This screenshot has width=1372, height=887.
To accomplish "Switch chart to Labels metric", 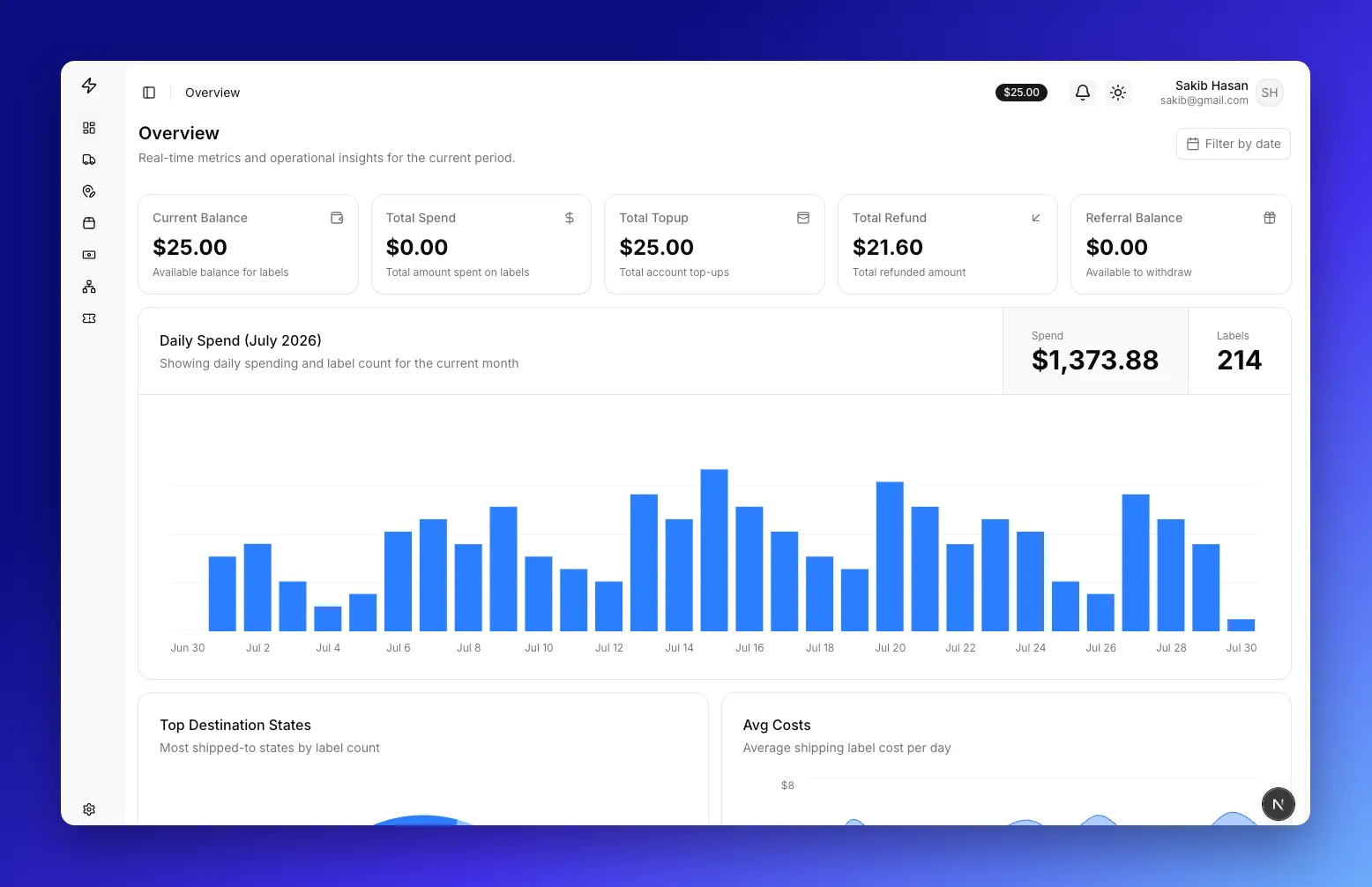I will 1240,351.
